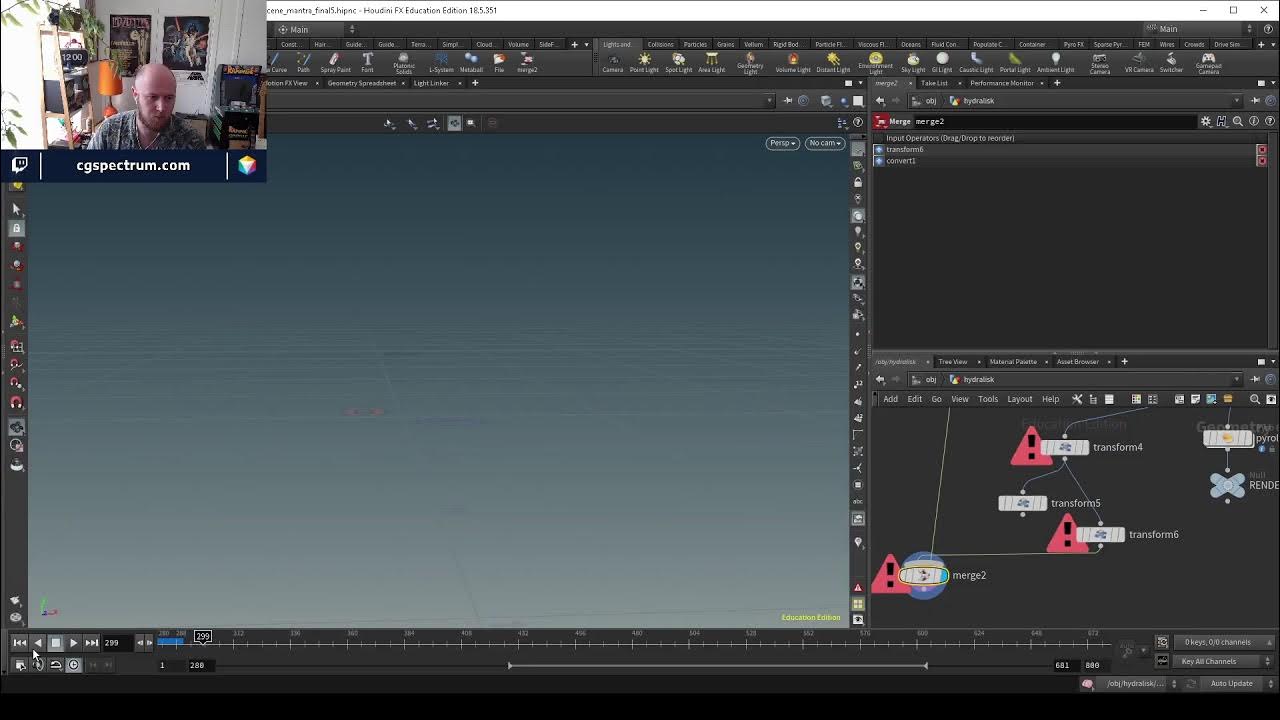1280x720 pixels.
Task: Add a Camera from the Lights shelf
Action: (x=612, y=62)
